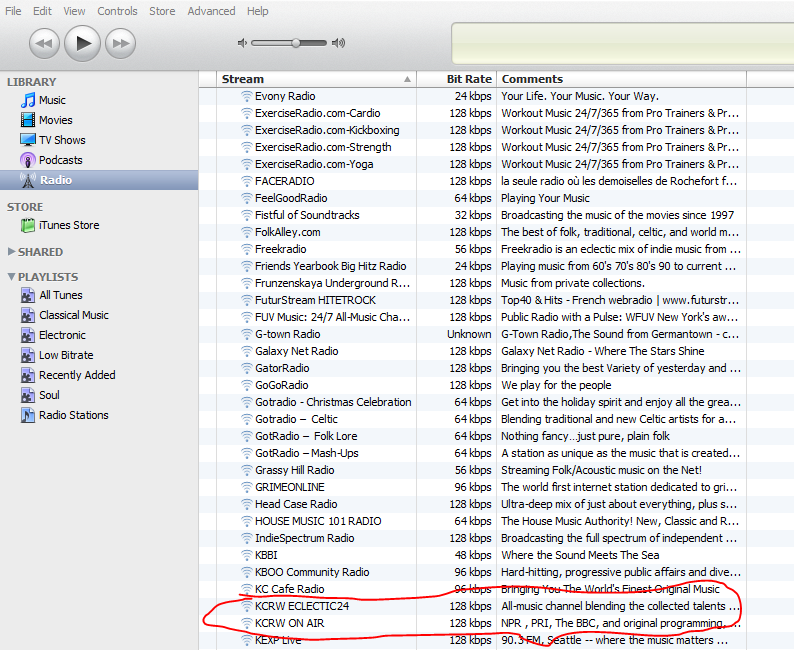
Task: Open the Radio Stations playlist
Action: pos(73,415)
